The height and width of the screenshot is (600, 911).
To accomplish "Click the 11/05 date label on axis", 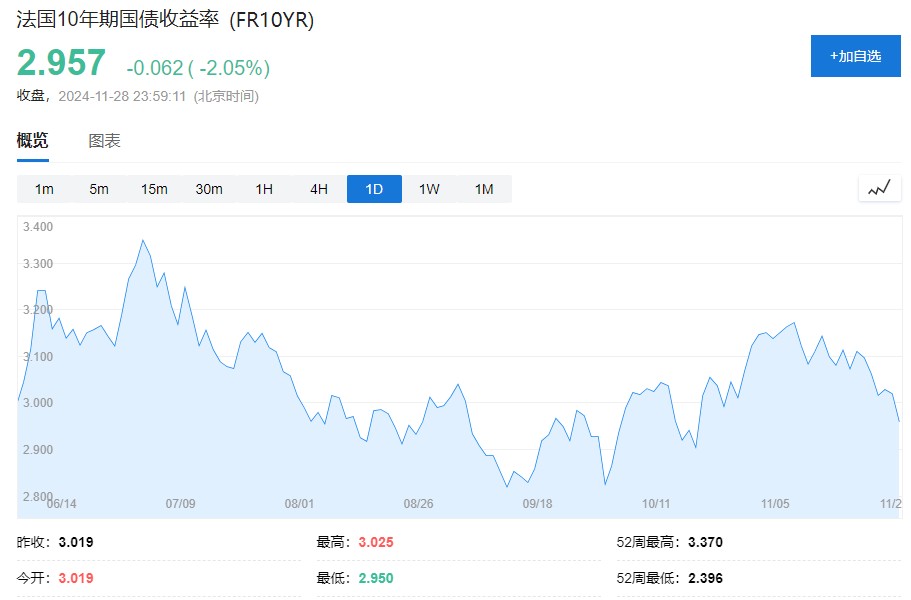I will (x=776, y=503).
